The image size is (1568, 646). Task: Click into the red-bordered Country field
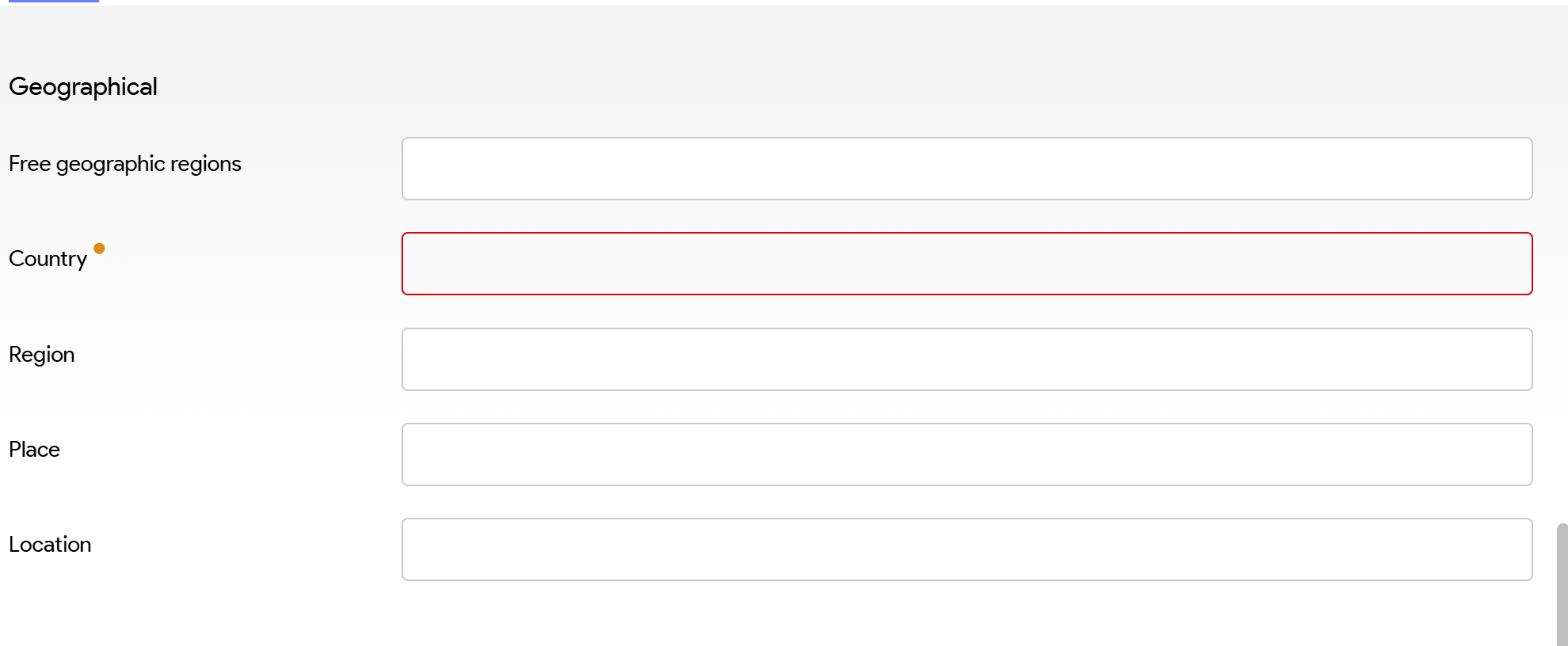tap(966, 264)
